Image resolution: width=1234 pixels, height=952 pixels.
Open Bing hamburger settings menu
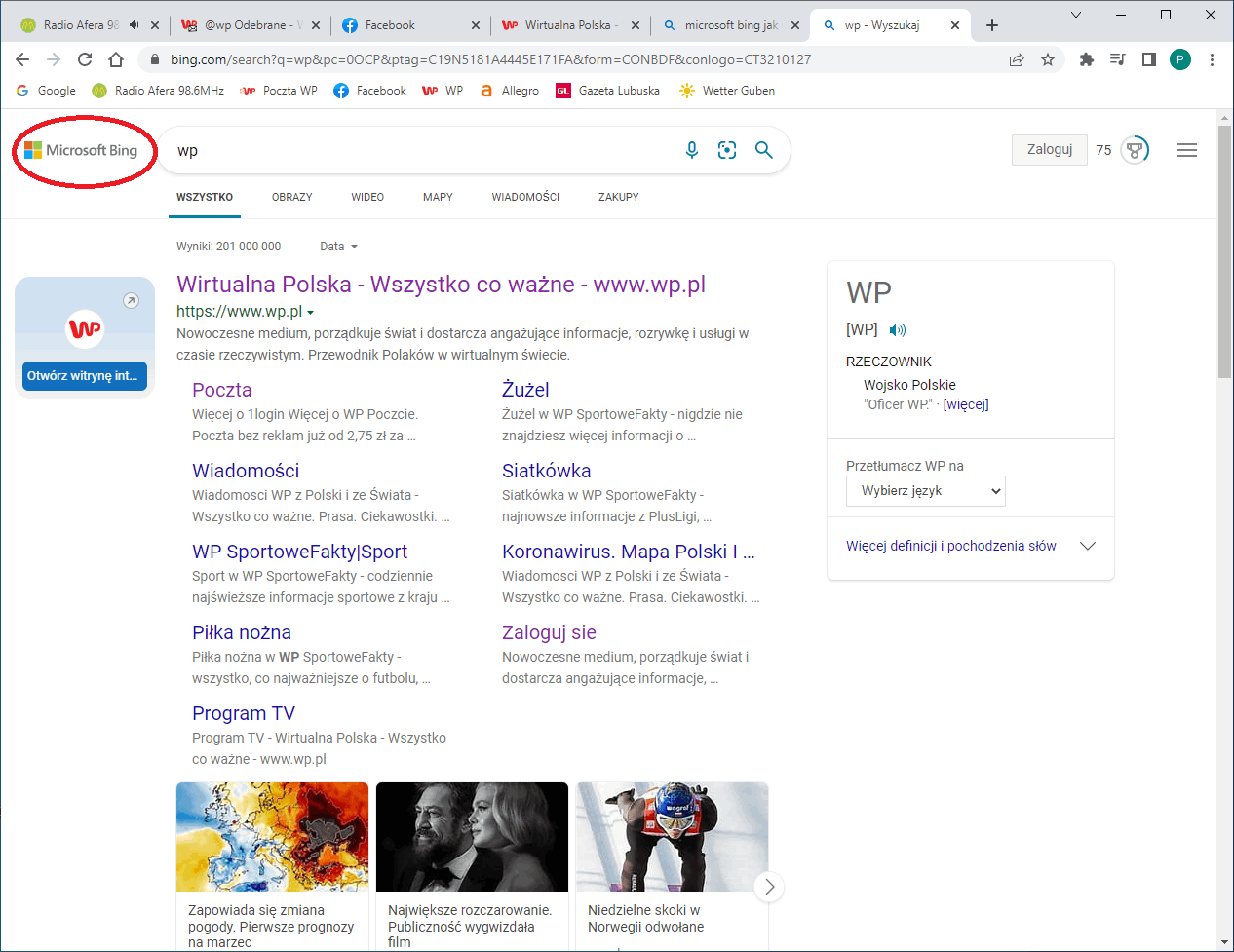click(x=1187, y=150)
